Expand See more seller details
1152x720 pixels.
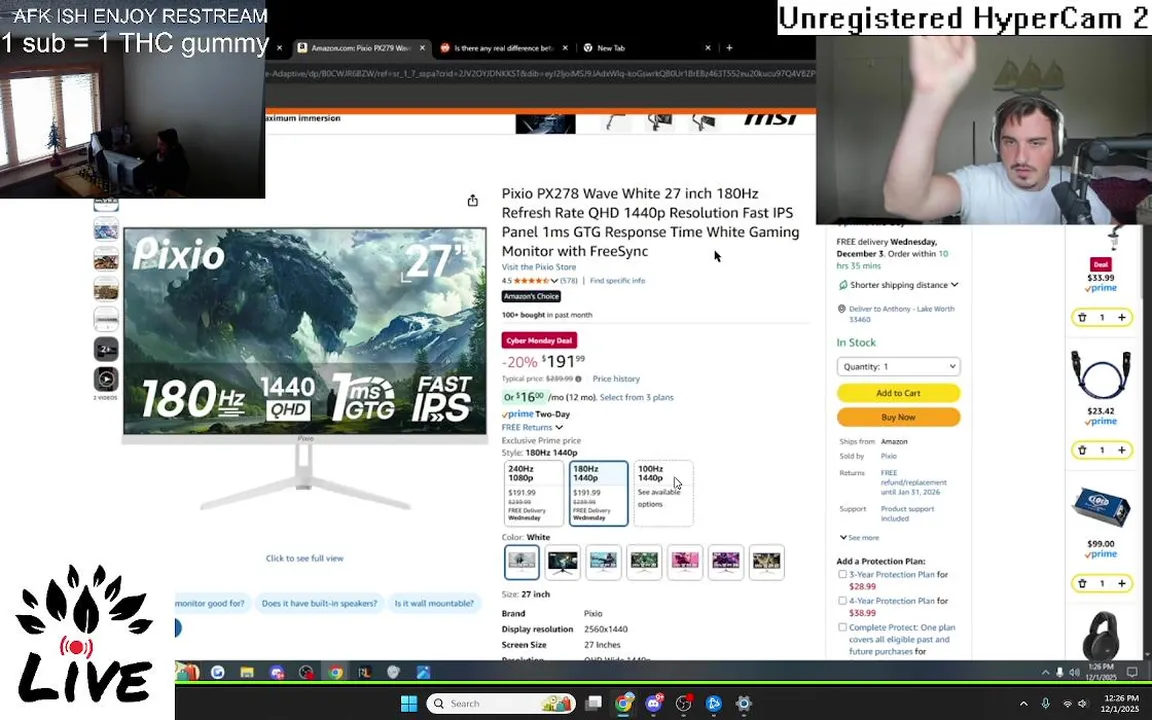[860, 538]
